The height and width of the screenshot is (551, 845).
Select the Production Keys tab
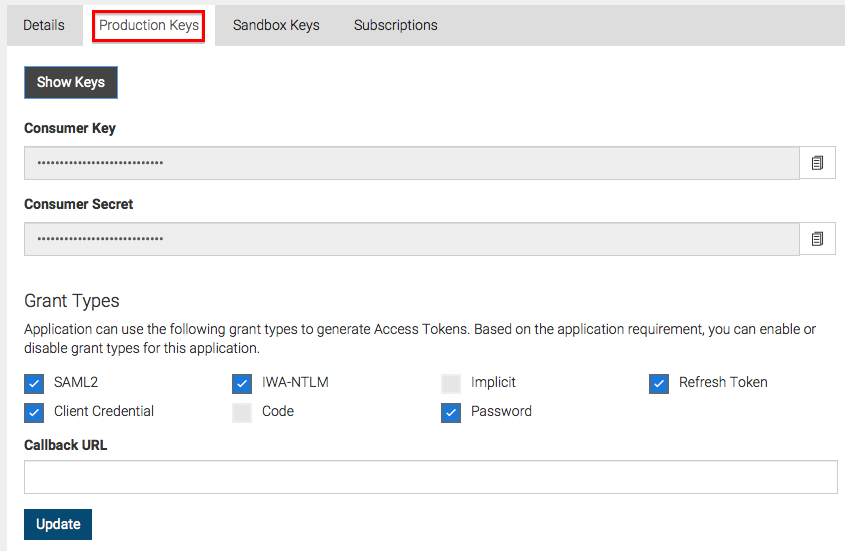149,25
